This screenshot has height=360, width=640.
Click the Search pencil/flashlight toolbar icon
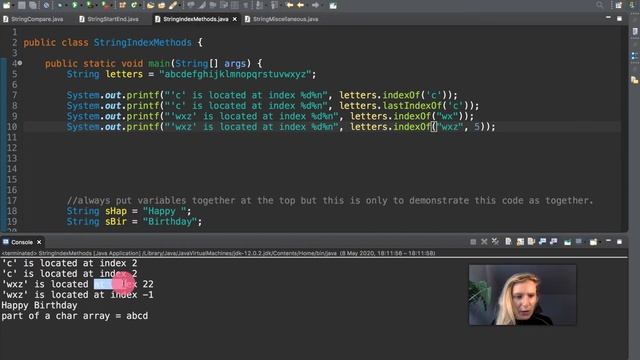click(173, 5)
